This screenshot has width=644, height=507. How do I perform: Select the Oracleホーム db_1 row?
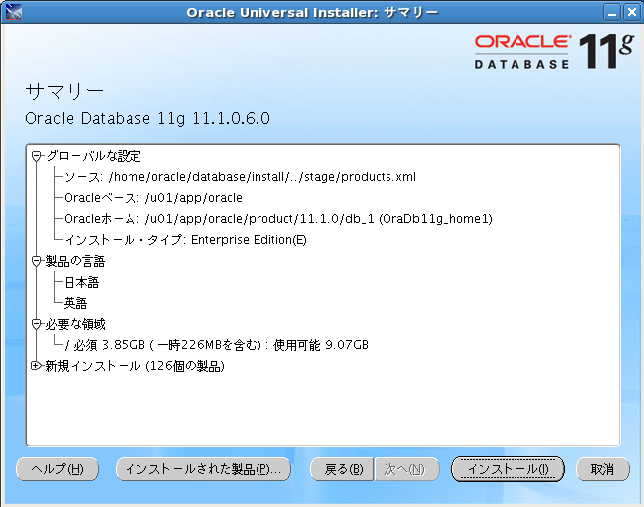coord(278,219)
